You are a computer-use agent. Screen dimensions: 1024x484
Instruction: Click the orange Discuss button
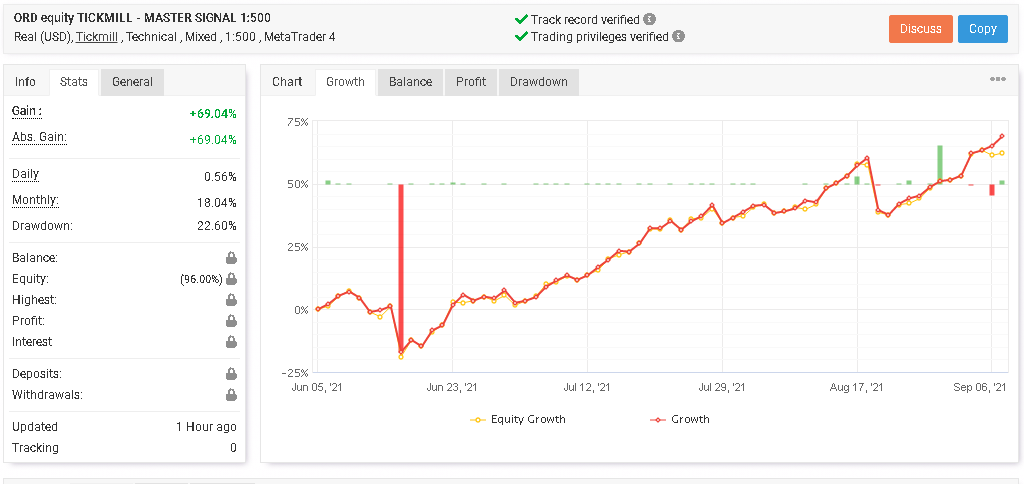coord(921,29)
